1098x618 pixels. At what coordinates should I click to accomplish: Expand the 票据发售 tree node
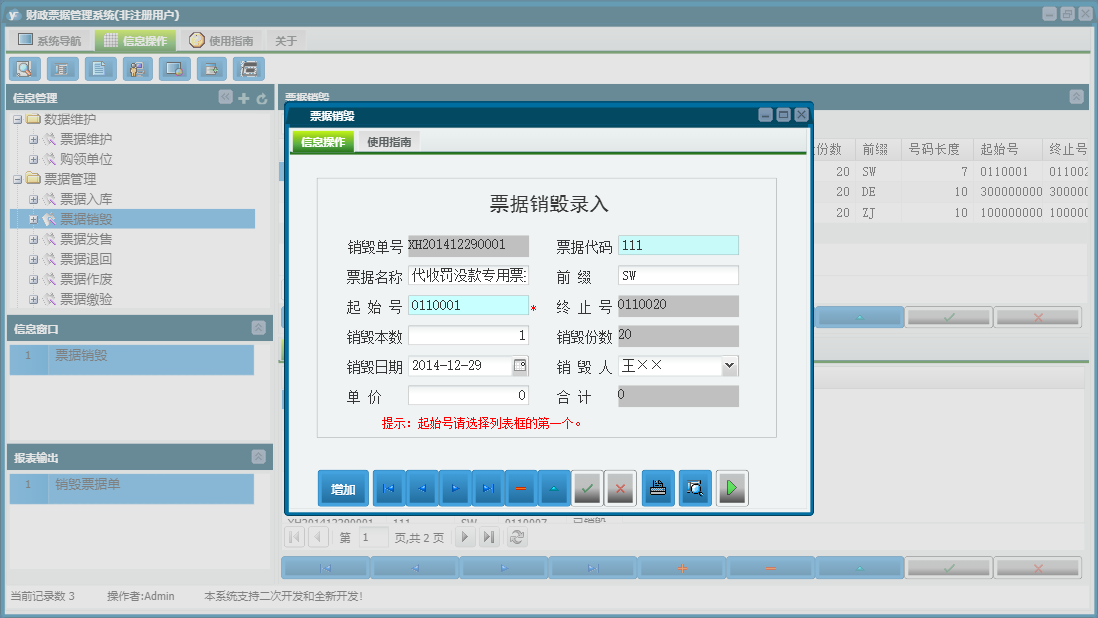33,239
